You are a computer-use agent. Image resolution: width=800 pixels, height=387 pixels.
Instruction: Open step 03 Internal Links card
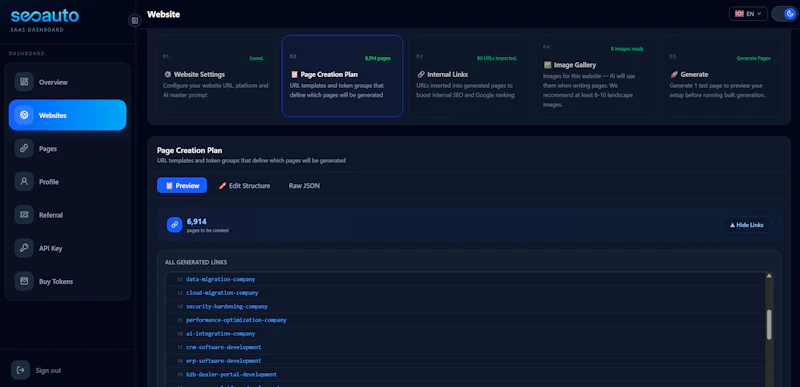[x=469, y=76]
